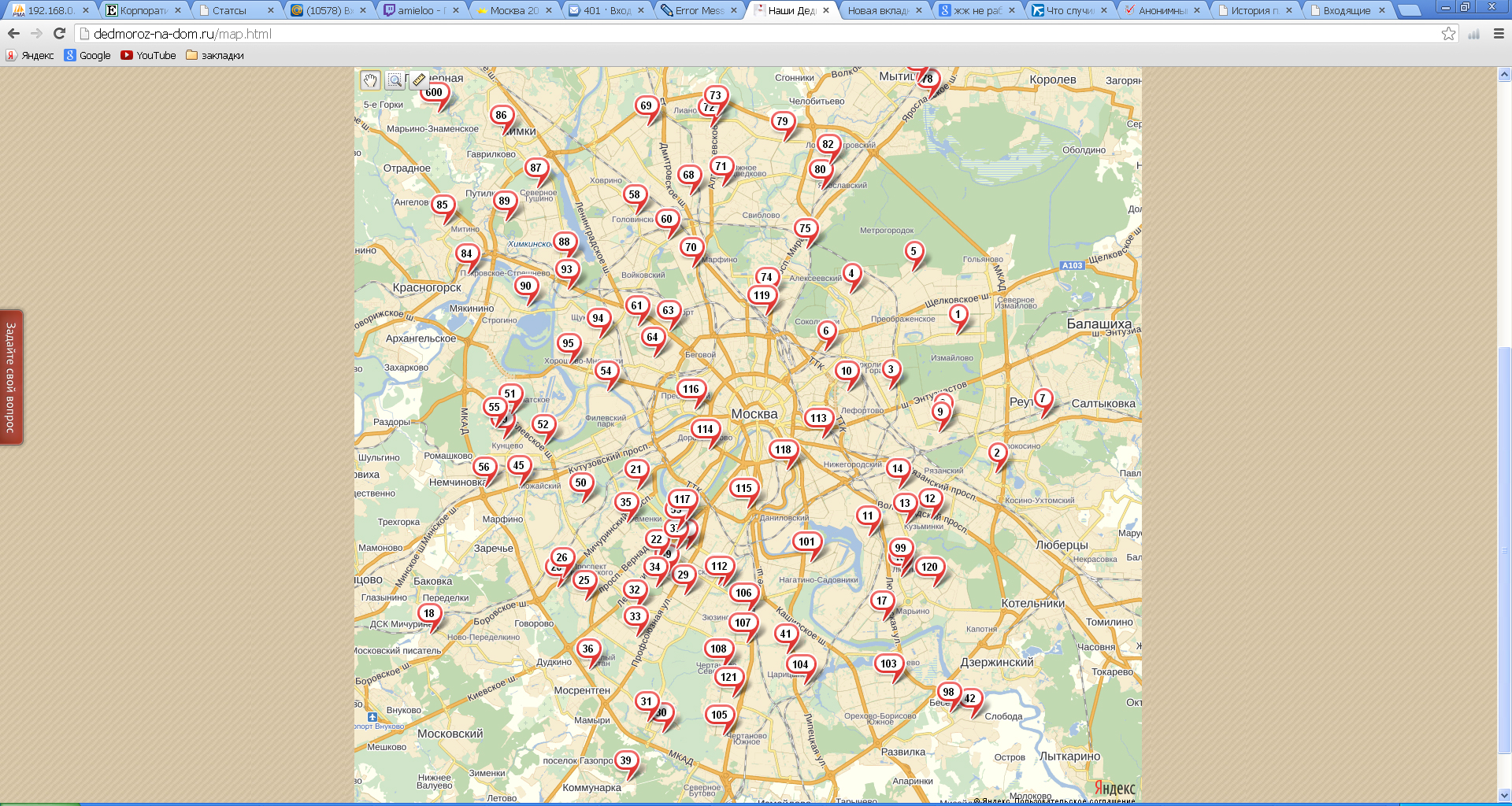This screenshot has width=1512, height=806.
Task: Click the address bar URL field
Action: point(756,34)
